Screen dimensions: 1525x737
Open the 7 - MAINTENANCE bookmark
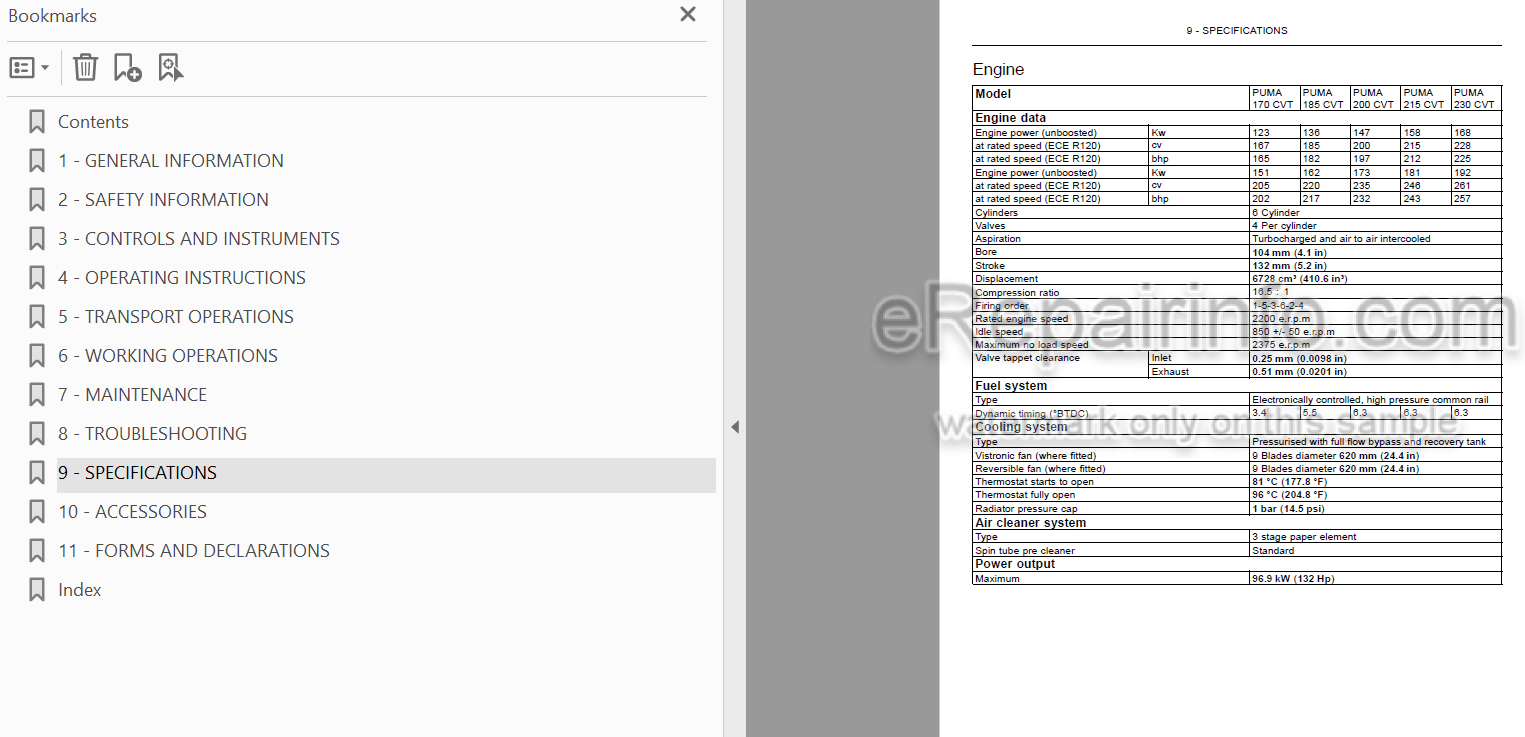tap(133, 395)
